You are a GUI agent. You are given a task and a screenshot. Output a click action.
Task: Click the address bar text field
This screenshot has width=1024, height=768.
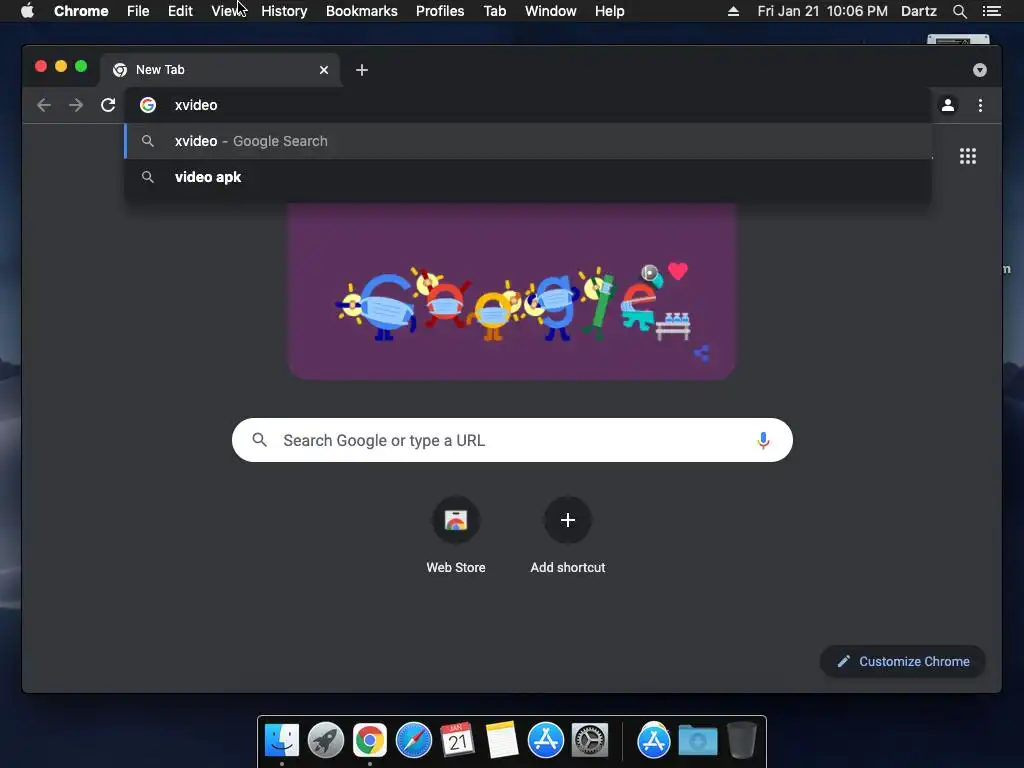pos(528,105)
